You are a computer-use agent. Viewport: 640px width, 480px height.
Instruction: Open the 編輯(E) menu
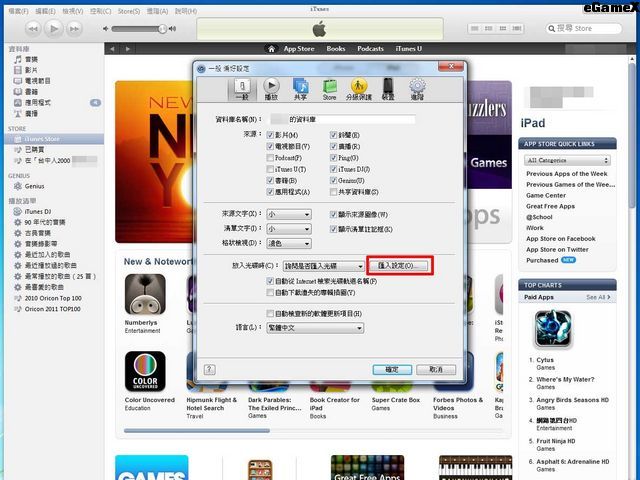(45, 11)
